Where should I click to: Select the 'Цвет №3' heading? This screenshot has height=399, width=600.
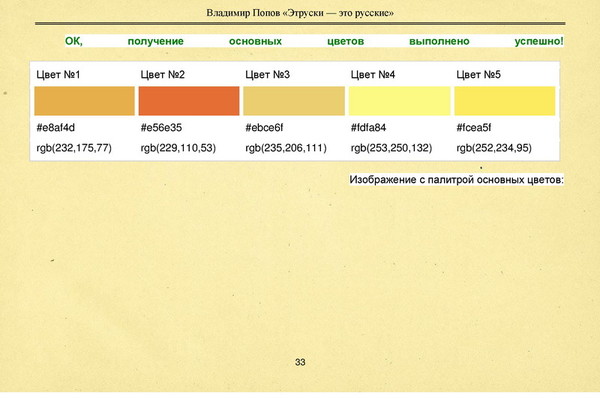pyautogui.click(x=267, y=75)
